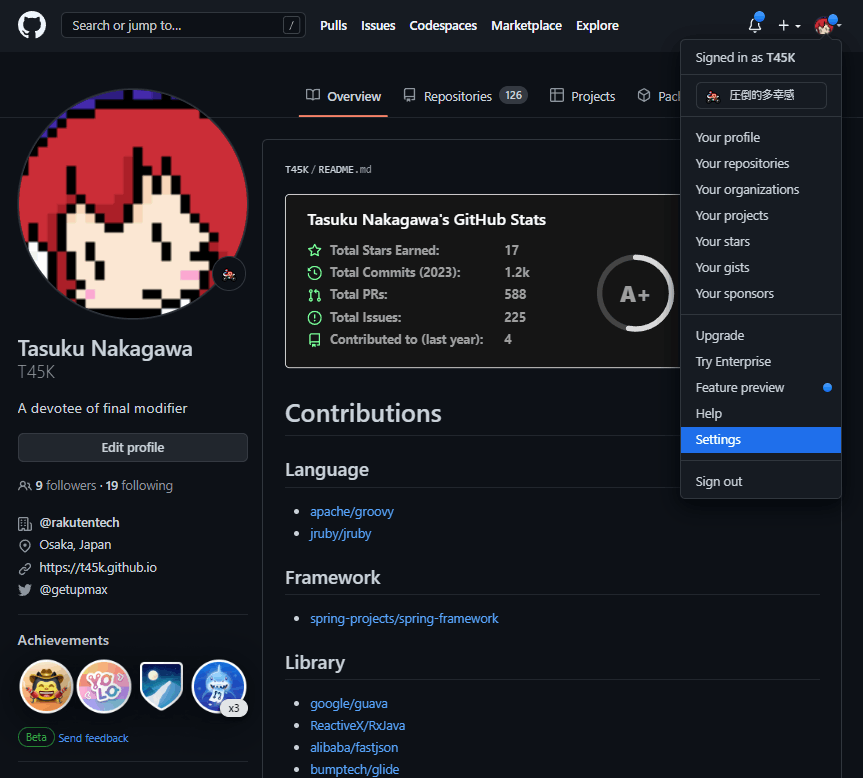Viewport: 863px width, 778px height.
Task: Click the YOLO achievement badge
Action: 104,686
